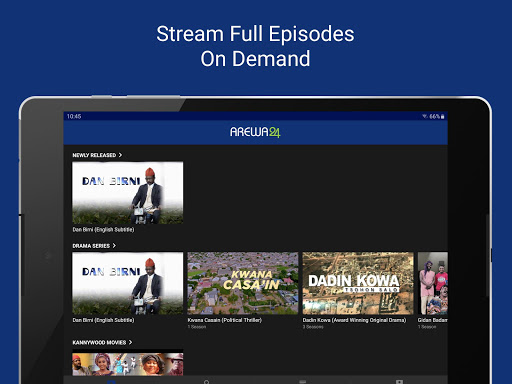Expand the Kannywood Movies section chevron
The width and height of the screenshot is (512, 384).
[130, 342]
